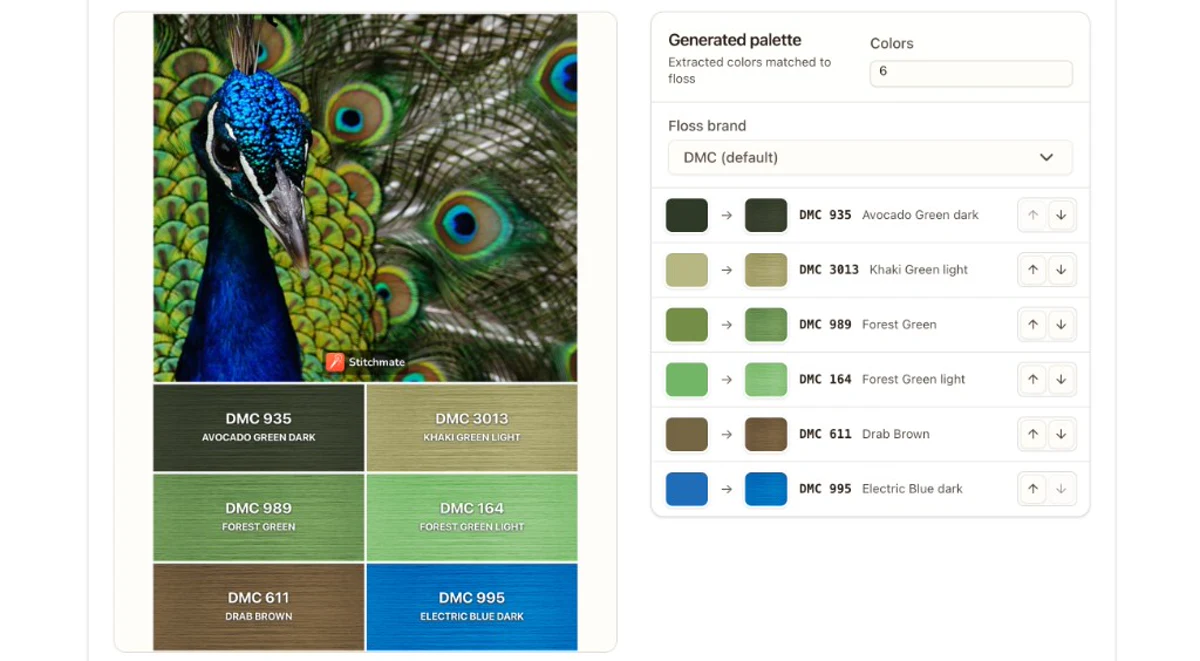Select the matched floss swatch for DMC 935
1200x661 pixels.
coord(766,215)
